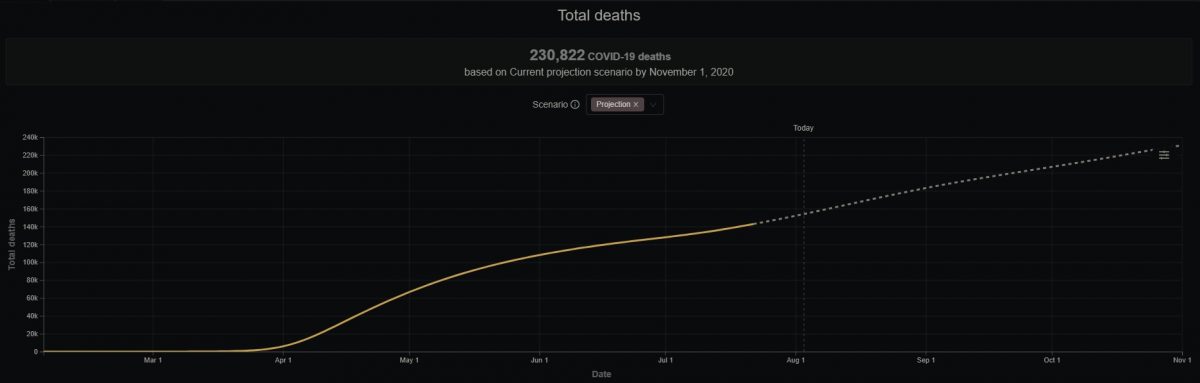Click the Date axis title
Viewport: 1200px width, 383px height.
[601, 374]
